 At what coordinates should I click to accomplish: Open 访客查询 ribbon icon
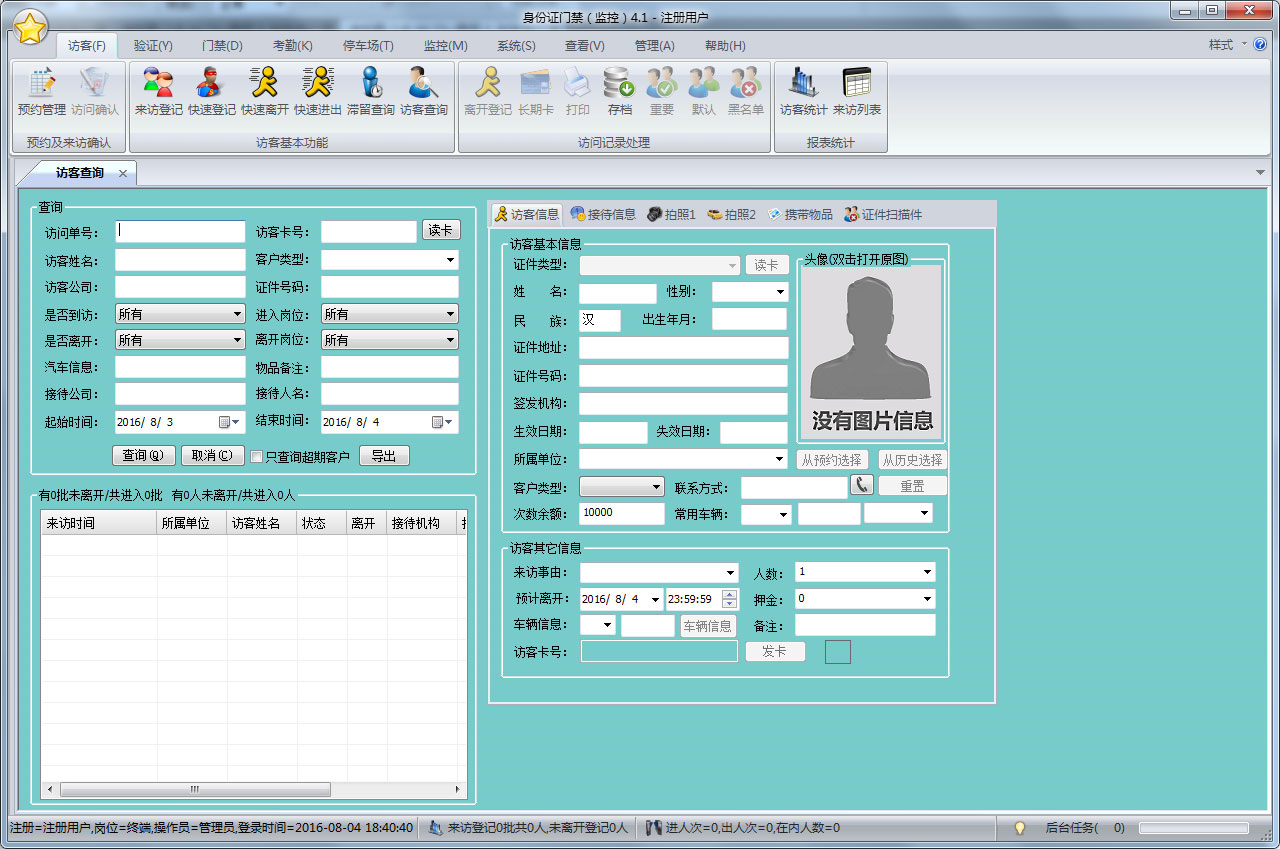click(x=424, y=92)
